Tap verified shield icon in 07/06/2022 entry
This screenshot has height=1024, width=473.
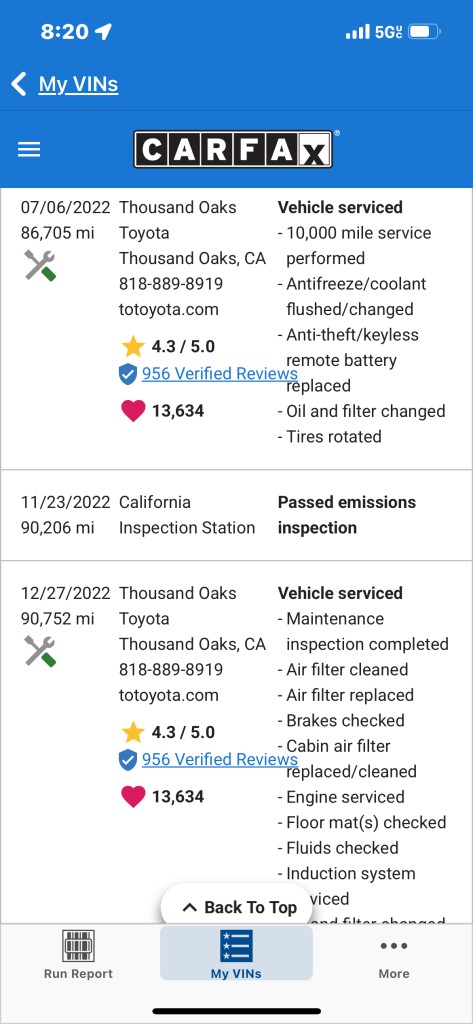click(x=128, y=374)
